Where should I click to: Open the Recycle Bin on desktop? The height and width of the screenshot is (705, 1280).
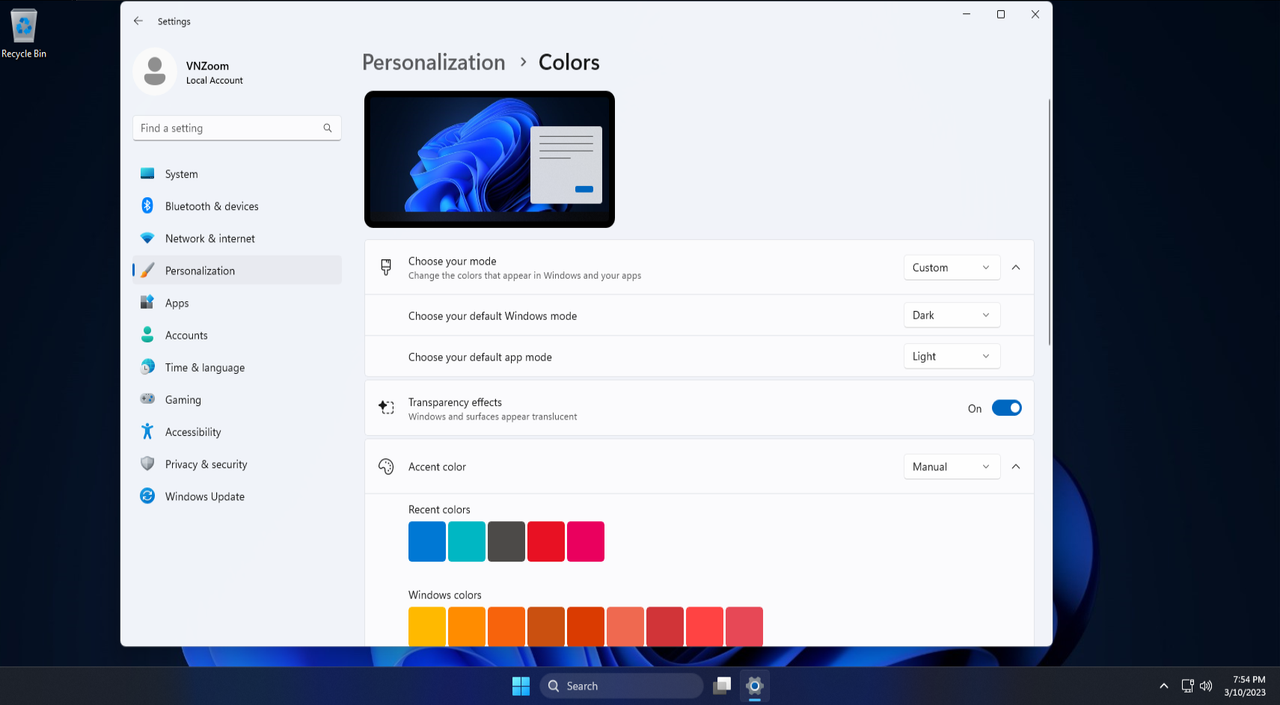(x=23, y=33)
